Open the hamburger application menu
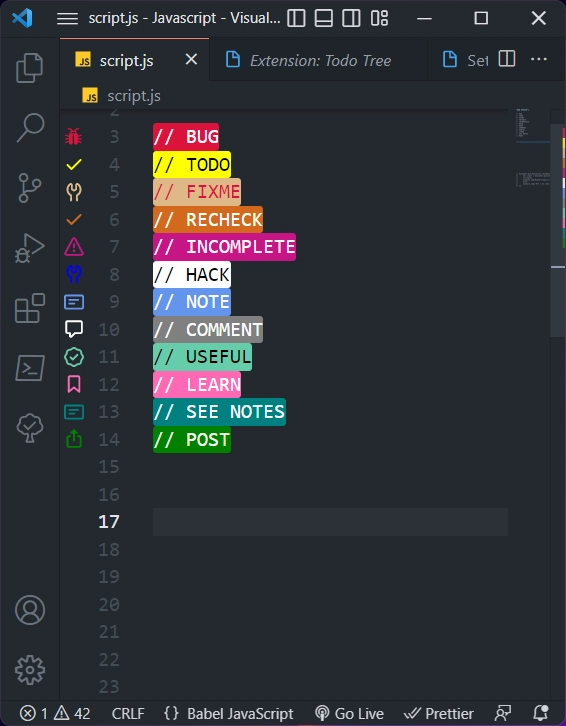Image resolution: width=566 pixels, height=726 pixels. [x=68, y=19]
